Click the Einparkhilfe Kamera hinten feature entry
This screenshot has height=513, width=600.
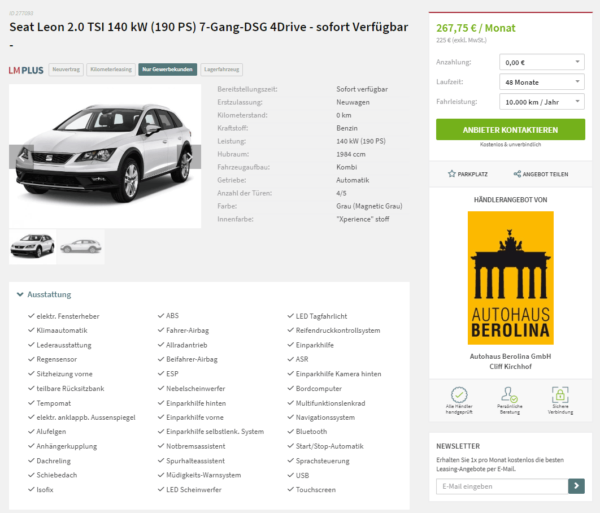pos(338,374)
